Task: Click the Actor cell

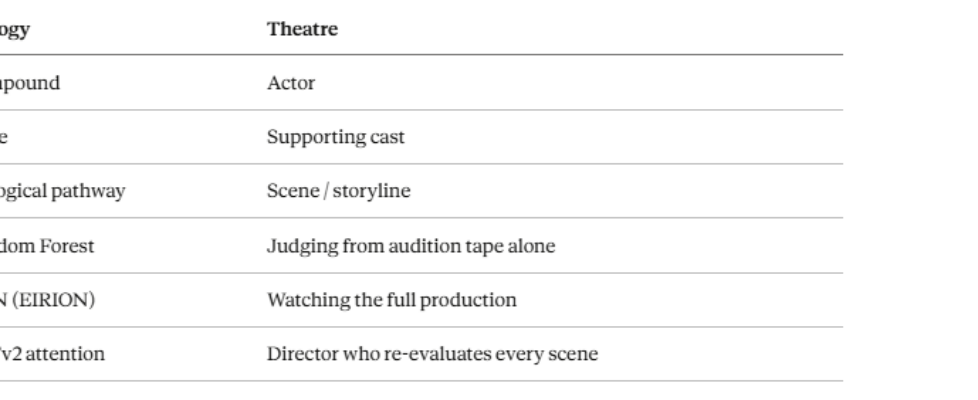Action: click(291, 84)
